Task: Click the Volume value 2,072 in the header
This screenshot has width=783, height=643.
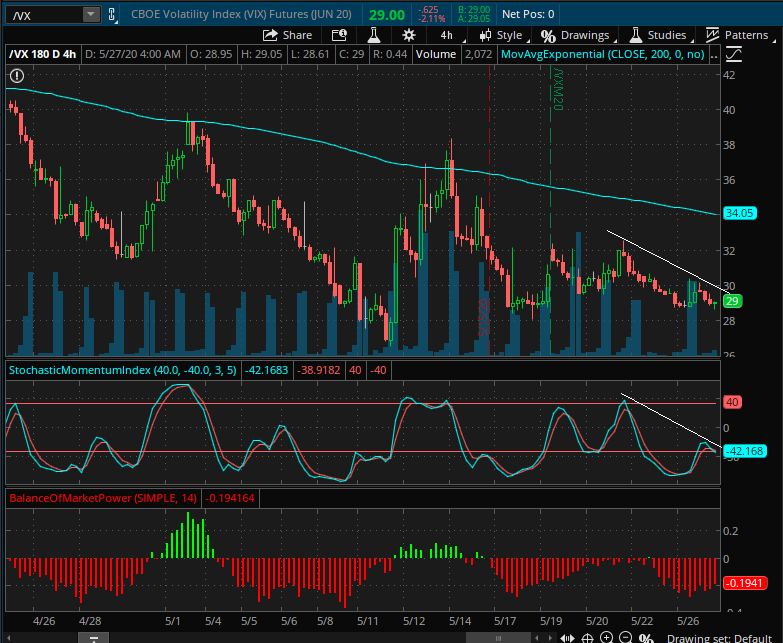Action: pyautogui.click(x=478, y=54)
